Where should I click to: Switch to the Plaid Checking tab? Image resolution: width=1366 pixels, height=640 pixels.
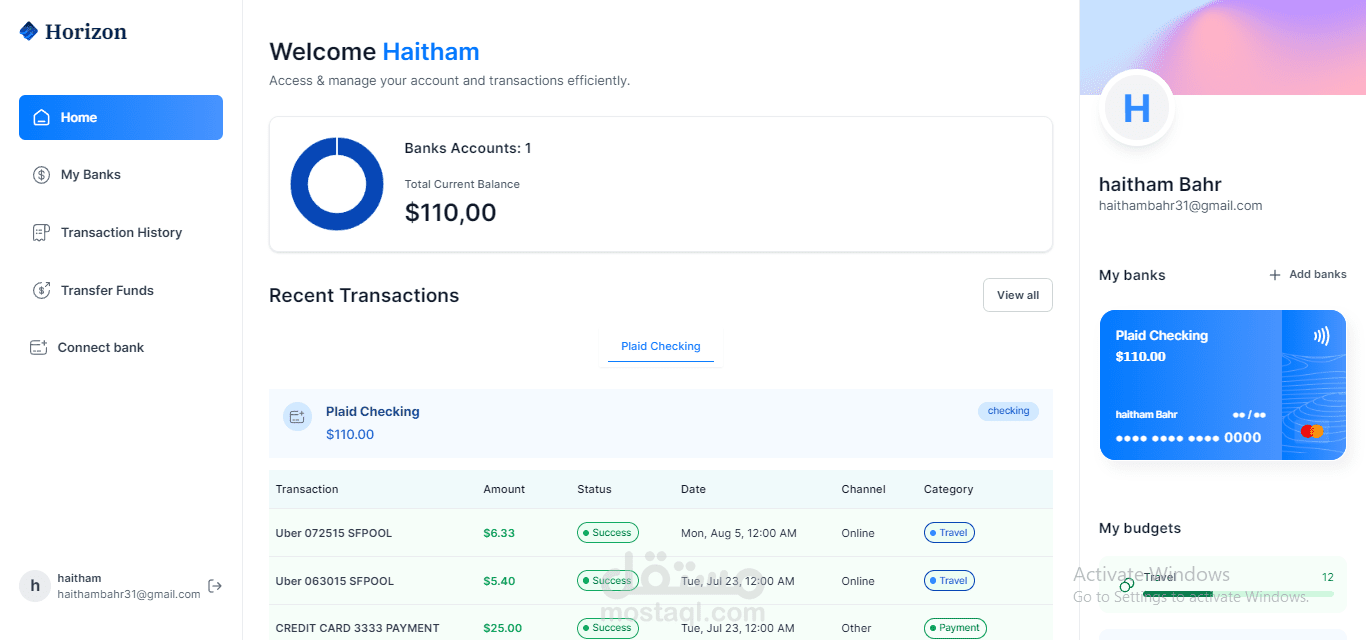pos(660,346)
